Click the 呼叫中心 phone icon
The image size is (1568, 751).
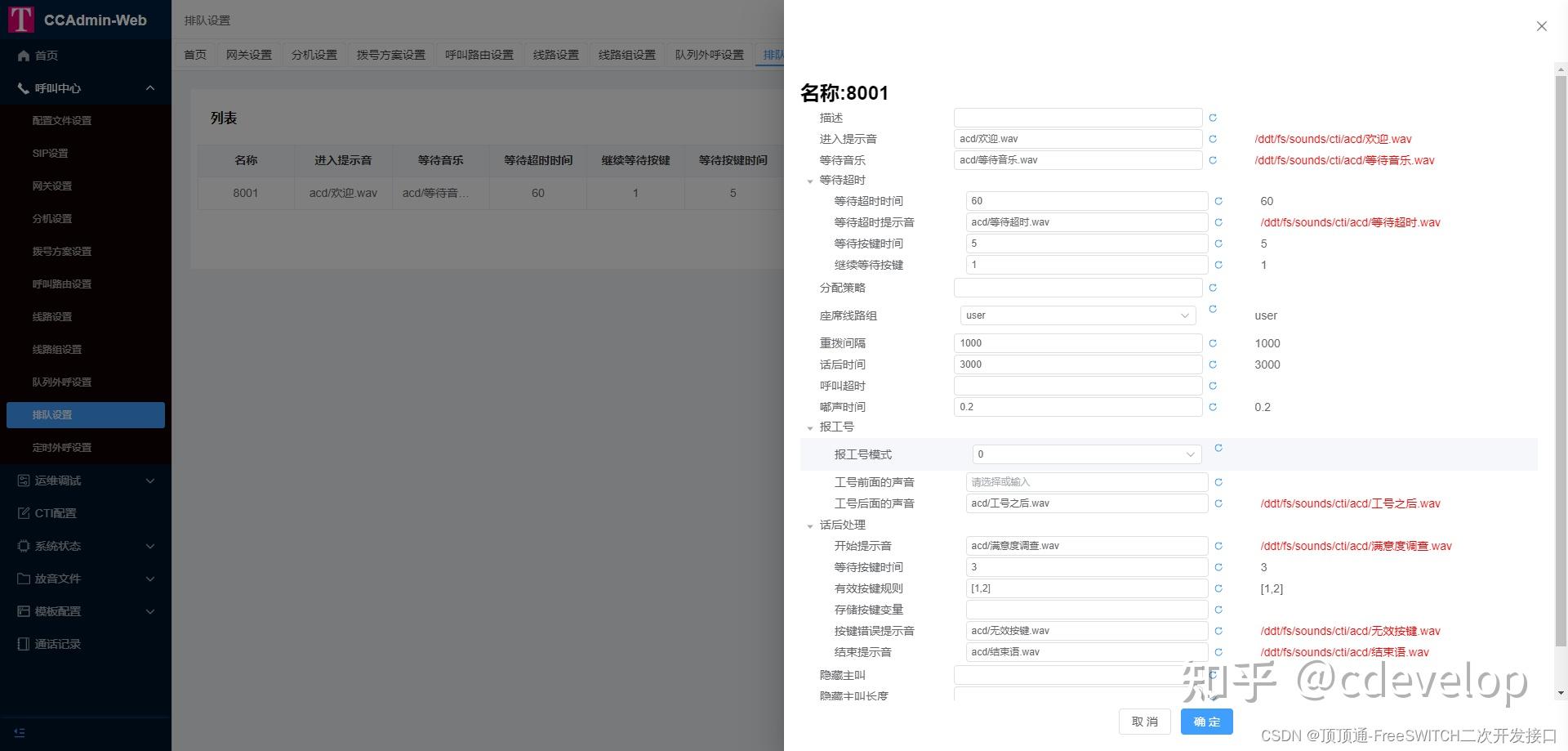(x=23, y=87)
